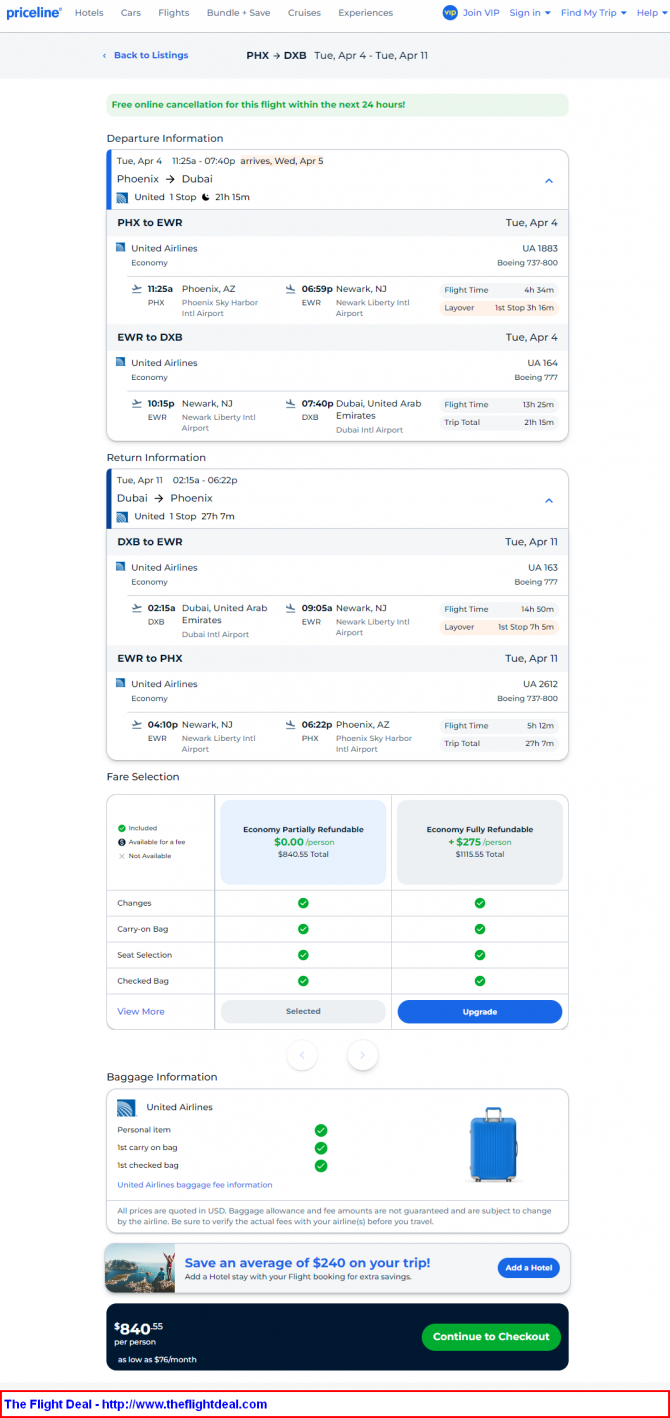
Task: Click the 1st checked bag green checkmark
Action: tap(321, 1166)
